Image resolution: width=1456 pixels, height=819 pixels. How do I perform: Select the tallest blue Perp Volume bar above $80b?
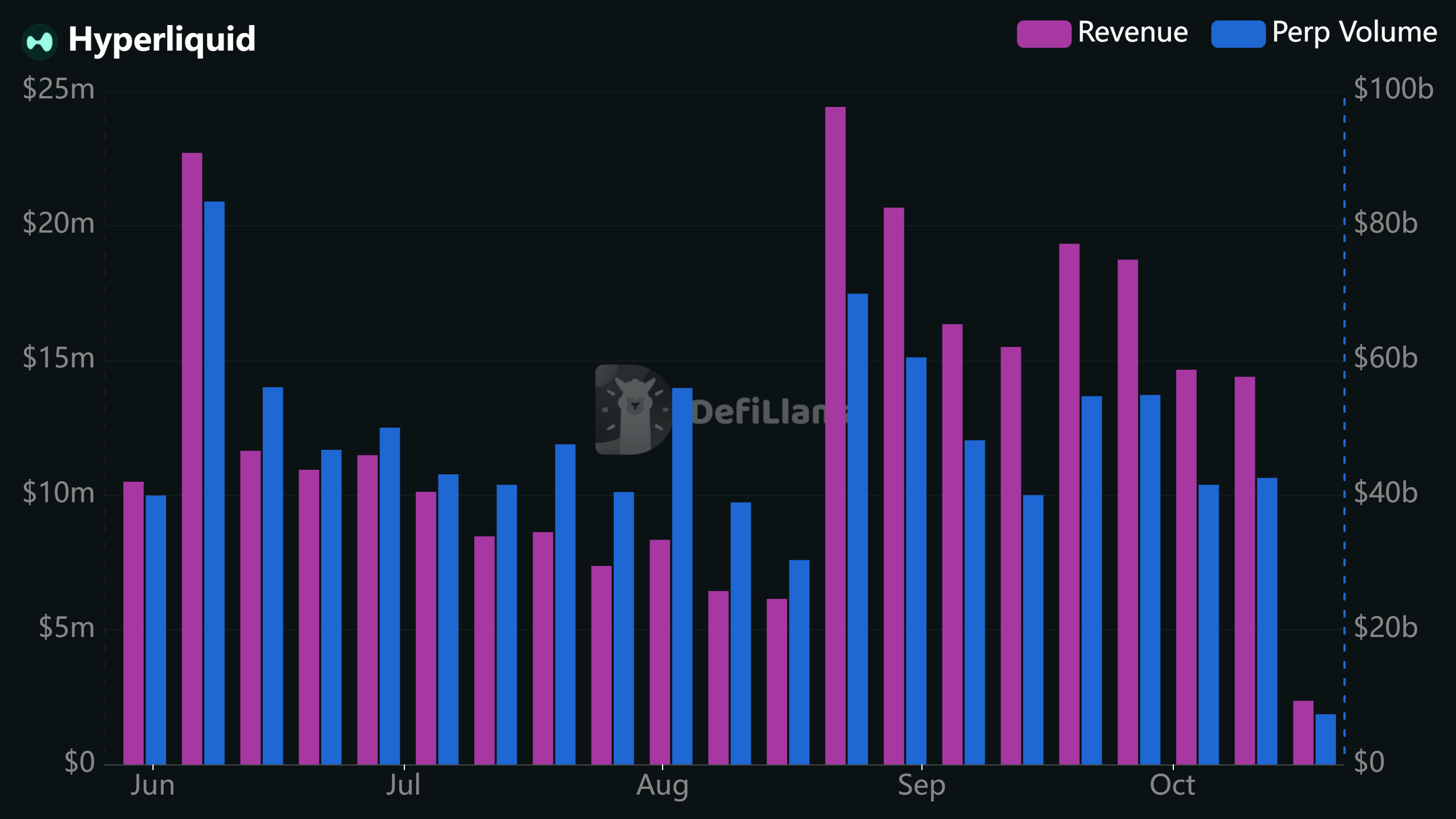pos(214,483)
